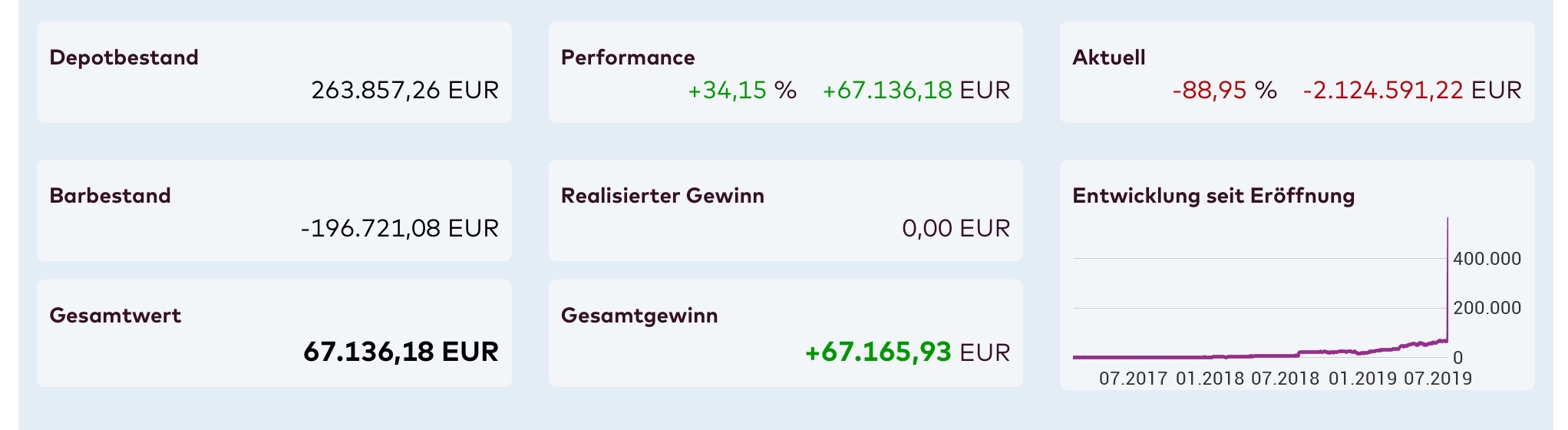Click the Depotbestand card title
The image size is (1568, 430).
pos(124,58)
